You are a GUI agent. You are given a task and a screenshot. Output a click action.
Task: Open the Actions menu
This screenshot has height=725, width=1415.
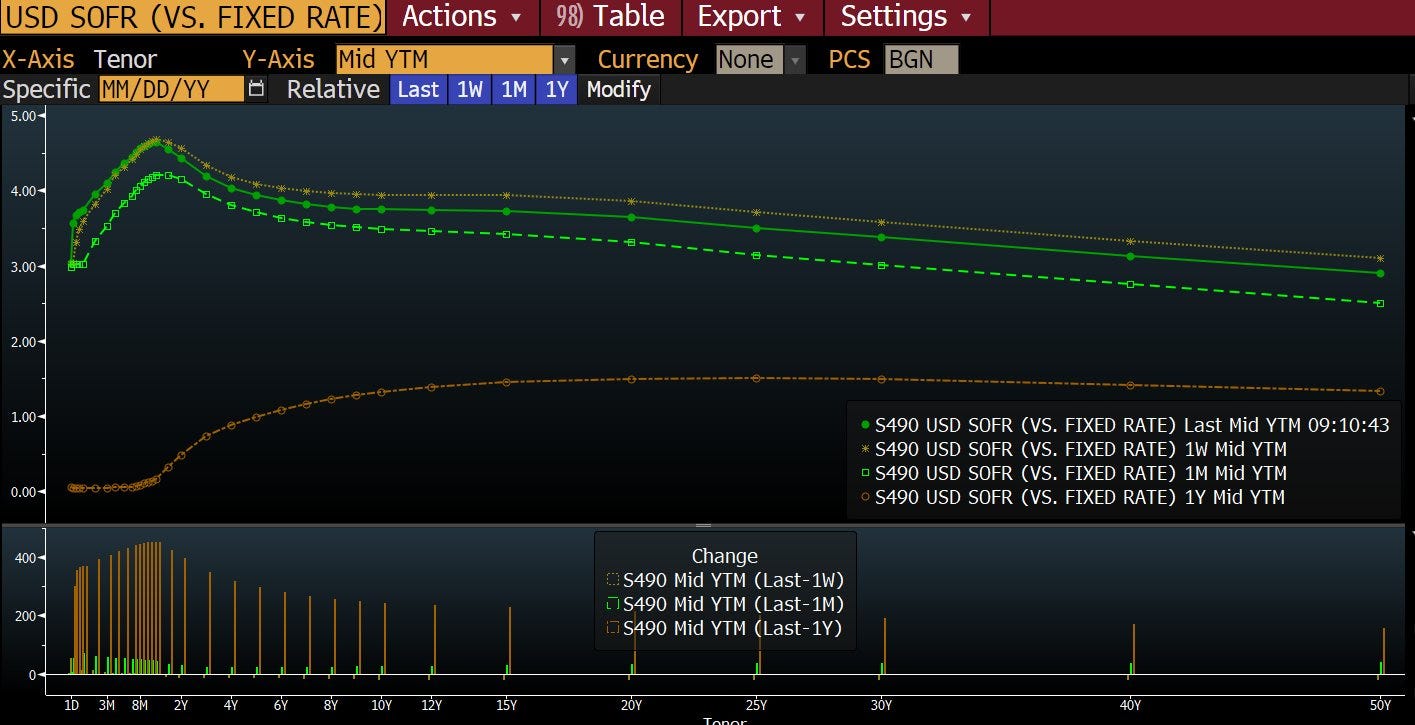(462, 17)
